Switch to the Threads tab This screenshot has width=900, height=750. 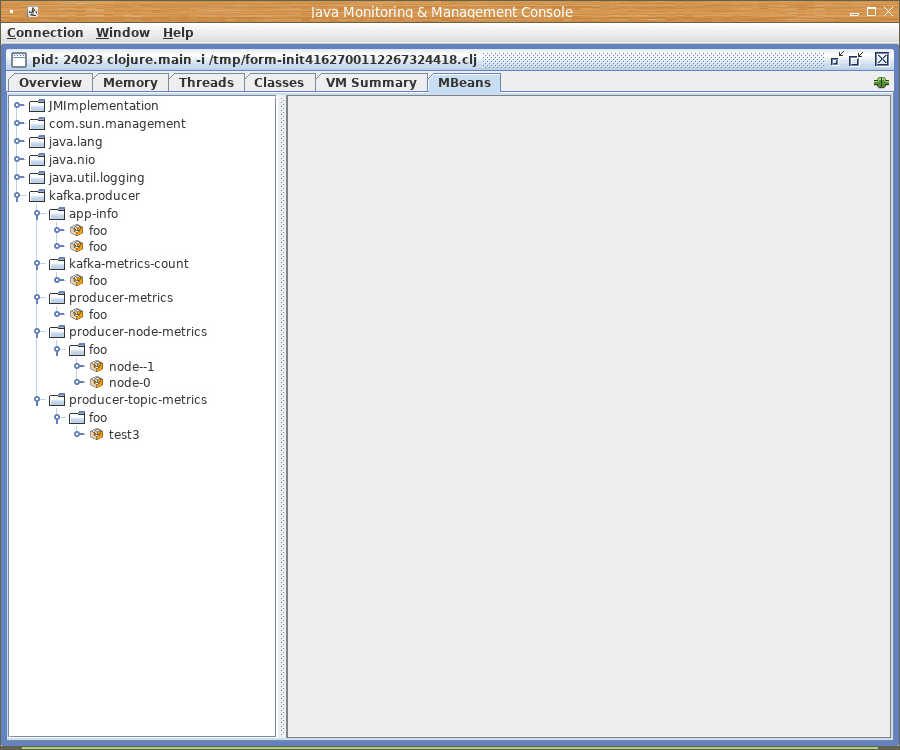207,83
